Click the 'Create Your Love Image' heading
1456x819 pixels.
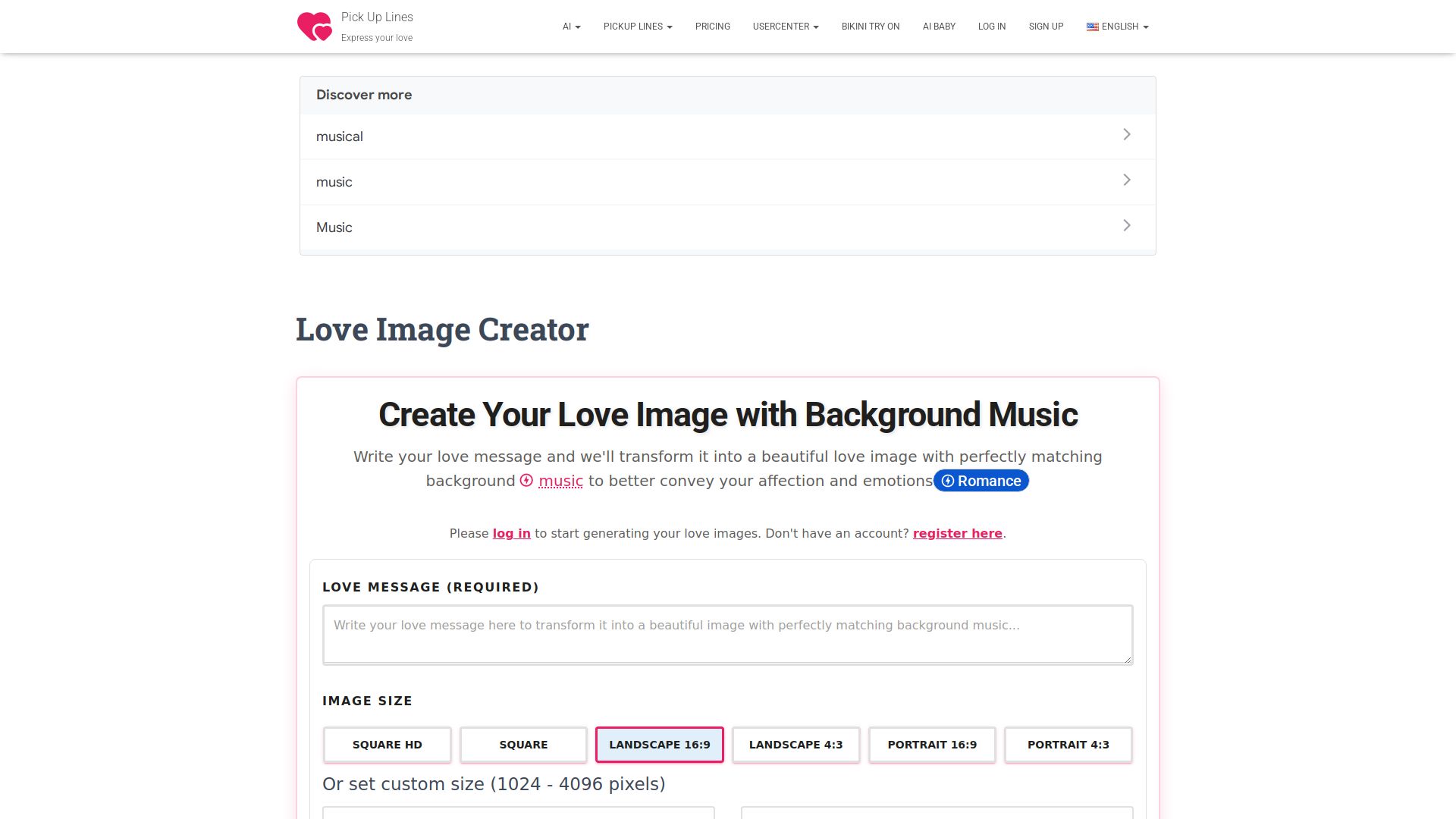click(x=728, y=415)
